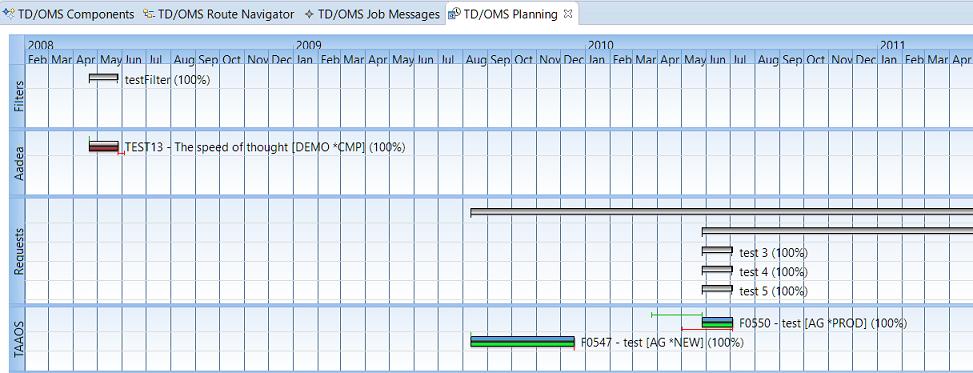Select the testFilter gantt bar
The image size is (973, 373).
[x=104, y=78]
